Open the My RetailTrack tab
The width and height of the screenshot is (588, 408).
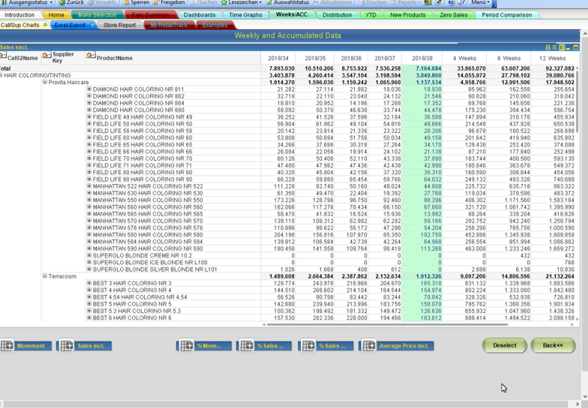click(169, 25)
